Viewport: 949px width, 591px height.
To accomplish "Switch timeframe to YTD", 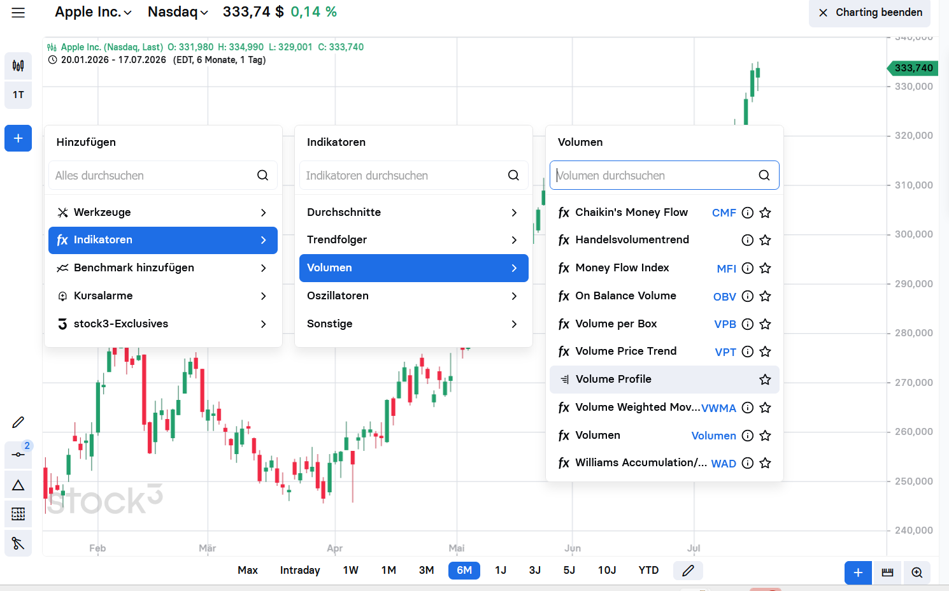I will [648, 570].
